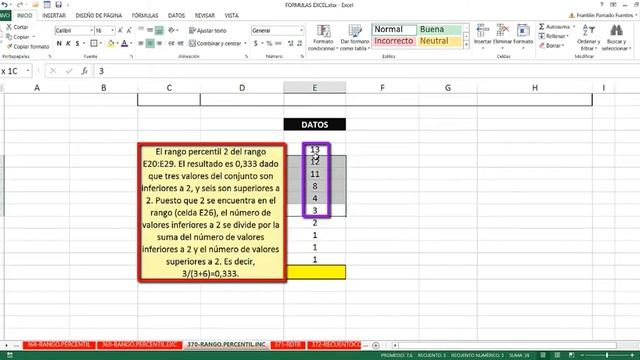Viewport: 640px width, 360px height.
Task: Click in the formula bar showing 3
Action: [x=367, y=71]
